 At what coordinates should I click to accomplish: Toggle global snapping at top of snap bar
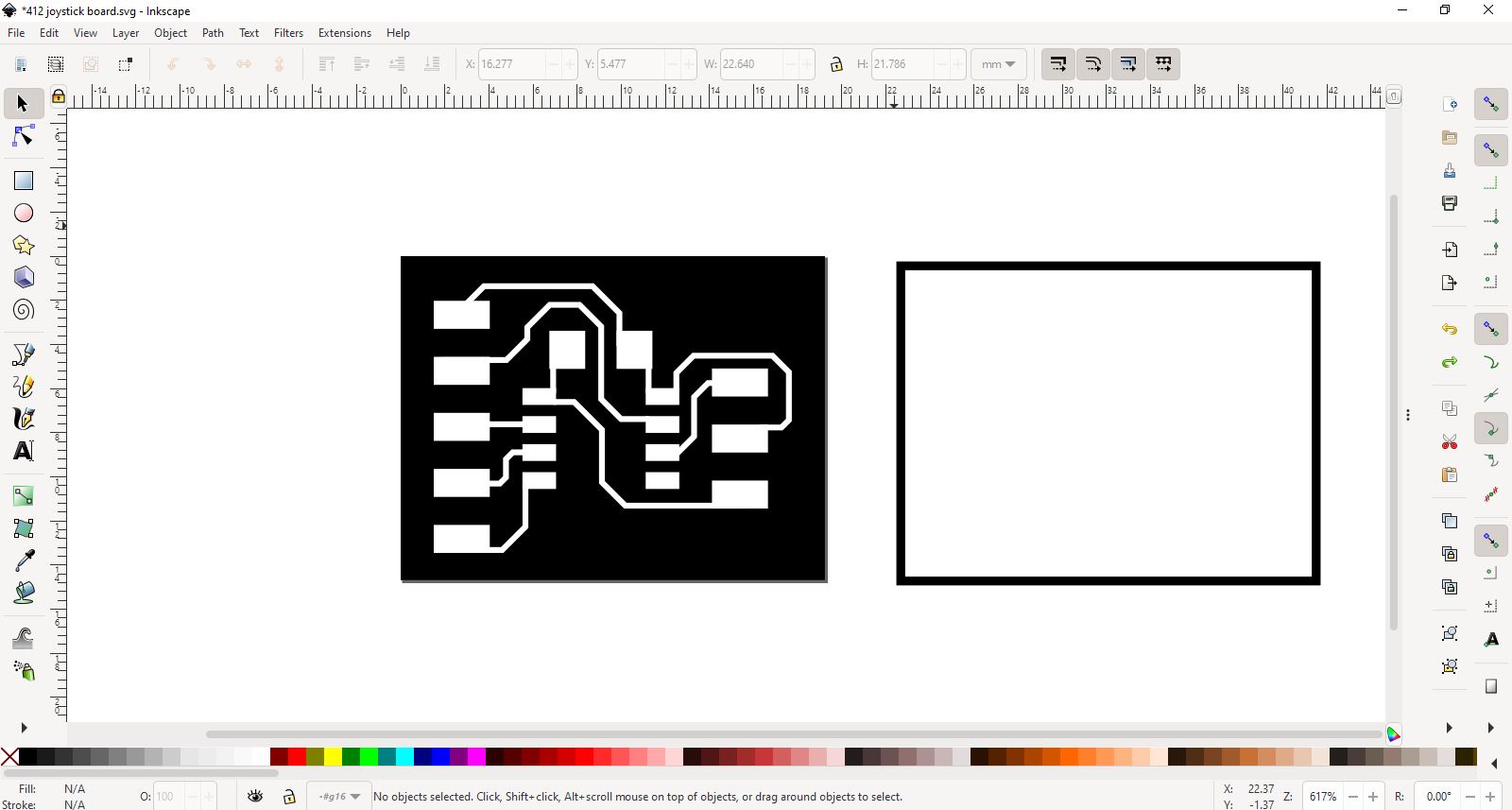[x=1491, y=104]
